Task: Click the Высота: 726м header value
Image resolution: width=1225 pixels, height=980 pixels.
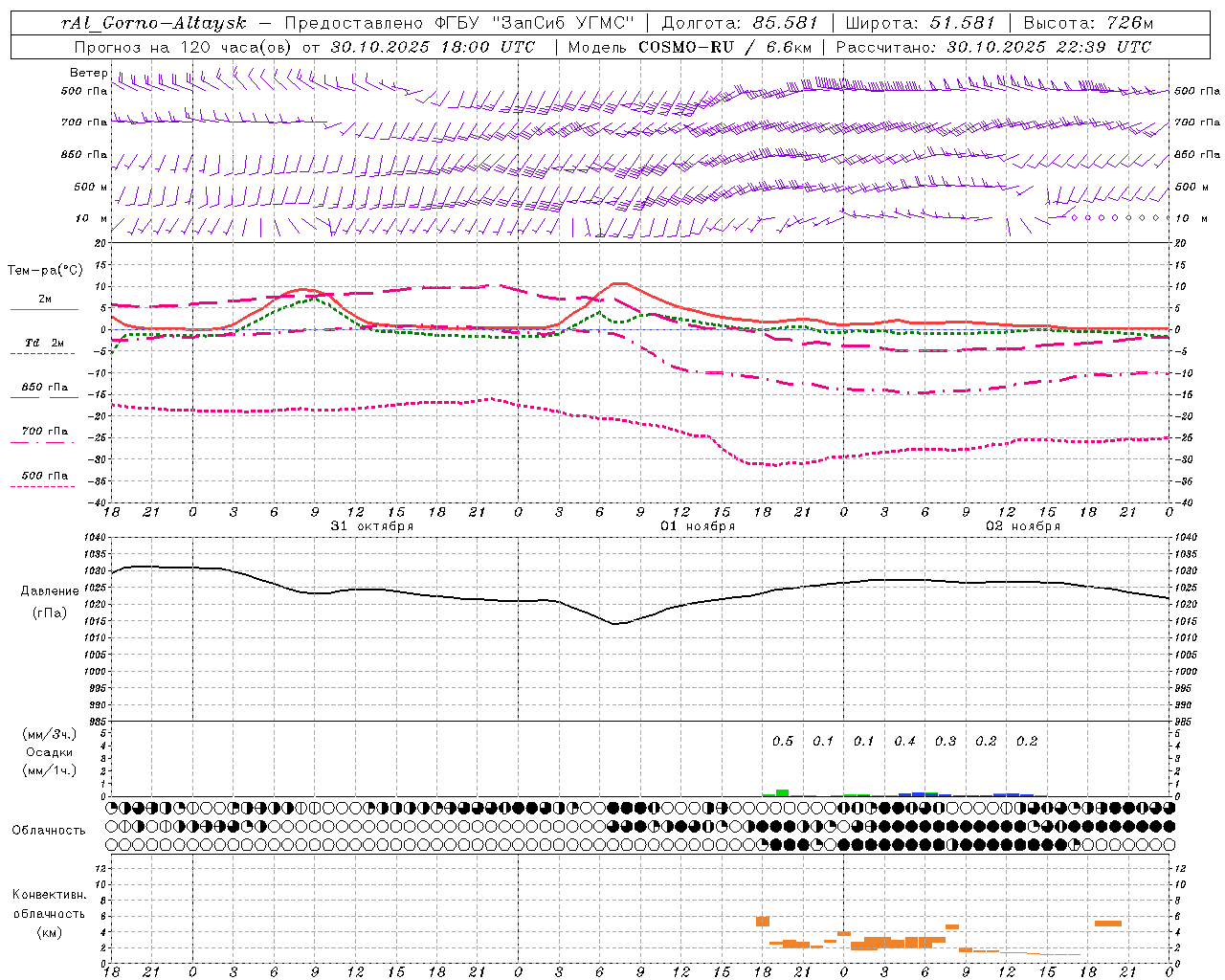Action: (x=1088, y=23)
